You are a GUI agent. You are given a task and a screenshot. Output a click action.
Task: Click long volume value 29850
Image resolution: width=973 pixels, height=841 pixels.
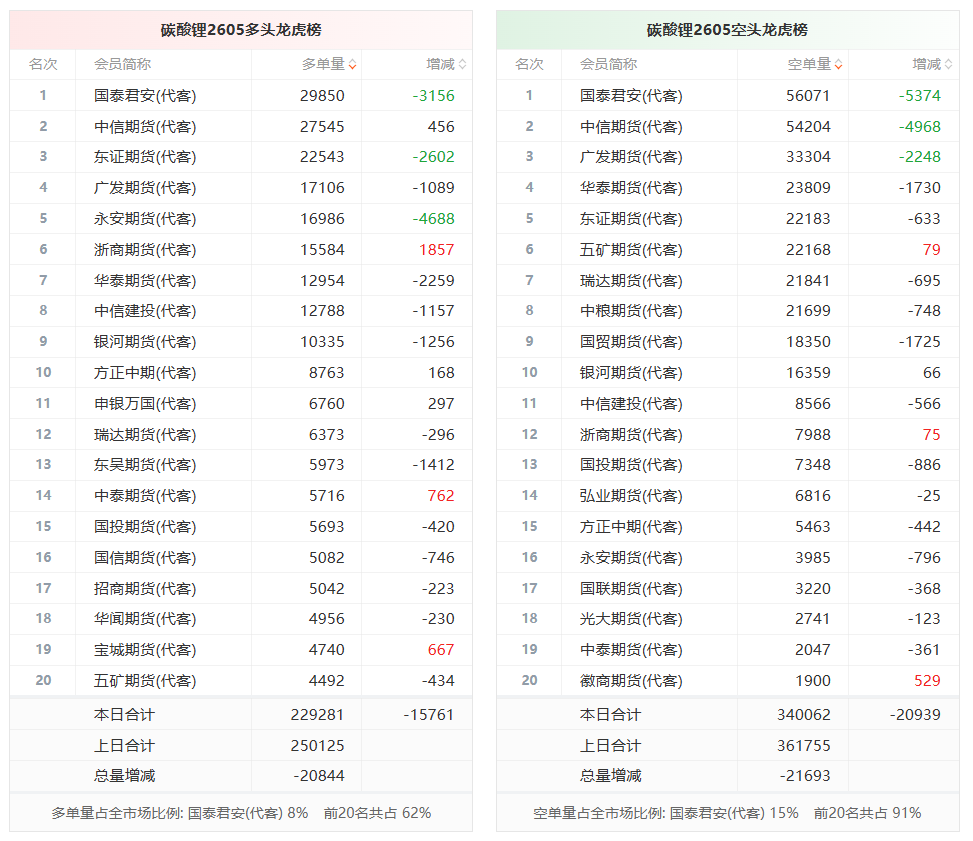[x=322, y=96]
